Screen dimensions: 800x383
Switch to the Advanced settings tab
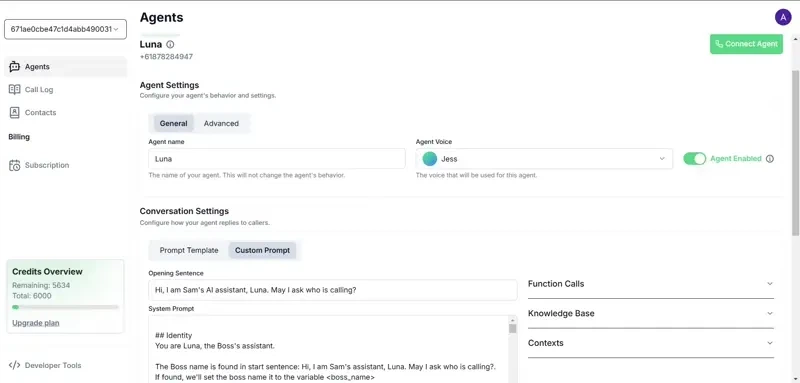[221, 123]
